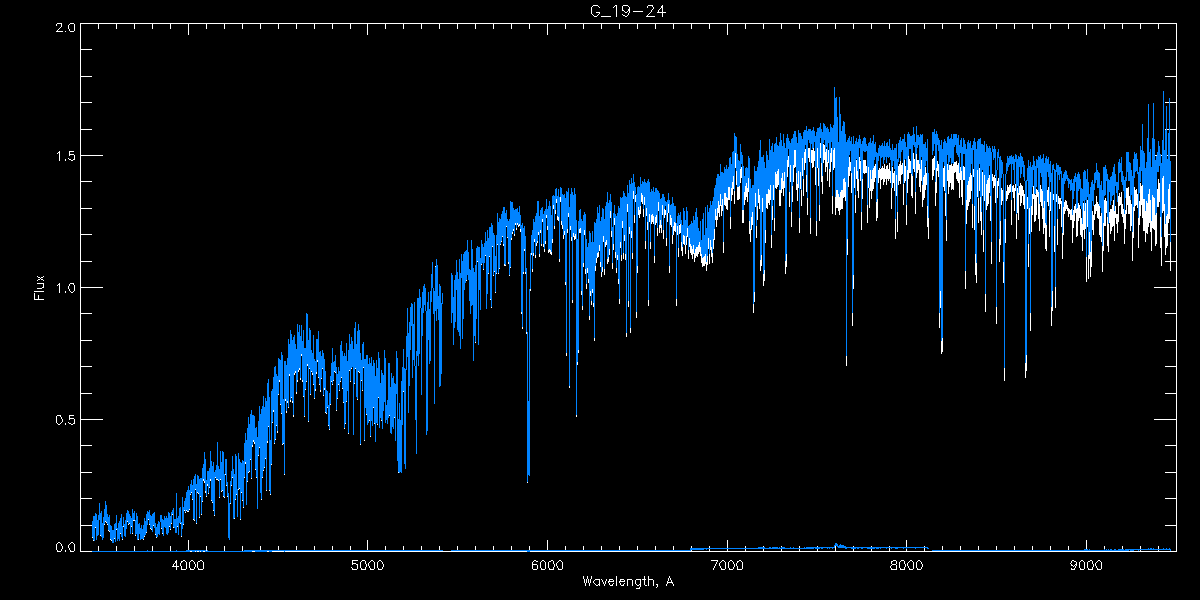Viewport: 1200px width, 600px height.
Task: Select the 4000 wavelength tick label
Action: click(188, 564)
